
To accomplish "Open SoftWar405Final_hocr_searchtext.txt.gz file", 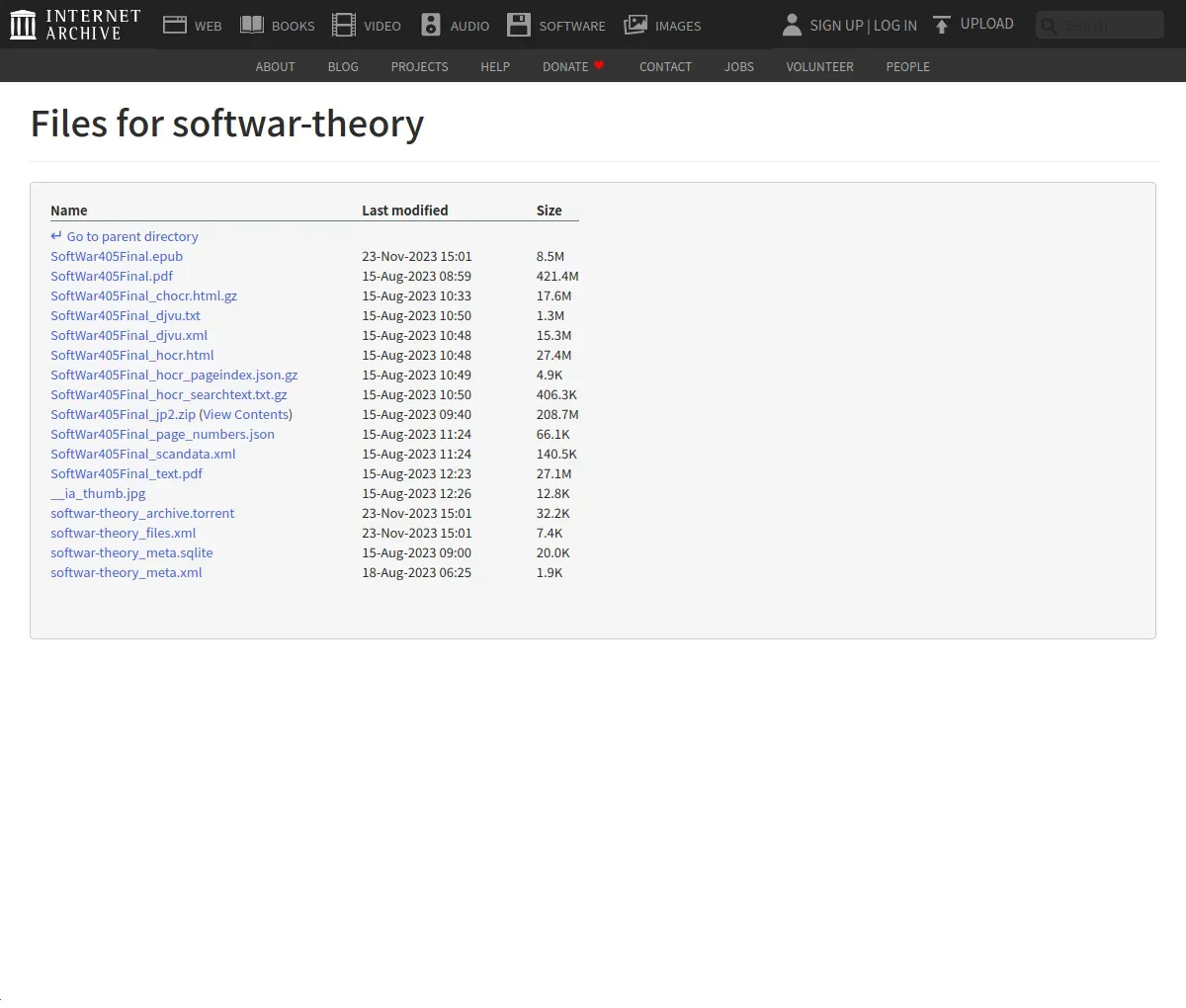I will (x=169, y=394).
